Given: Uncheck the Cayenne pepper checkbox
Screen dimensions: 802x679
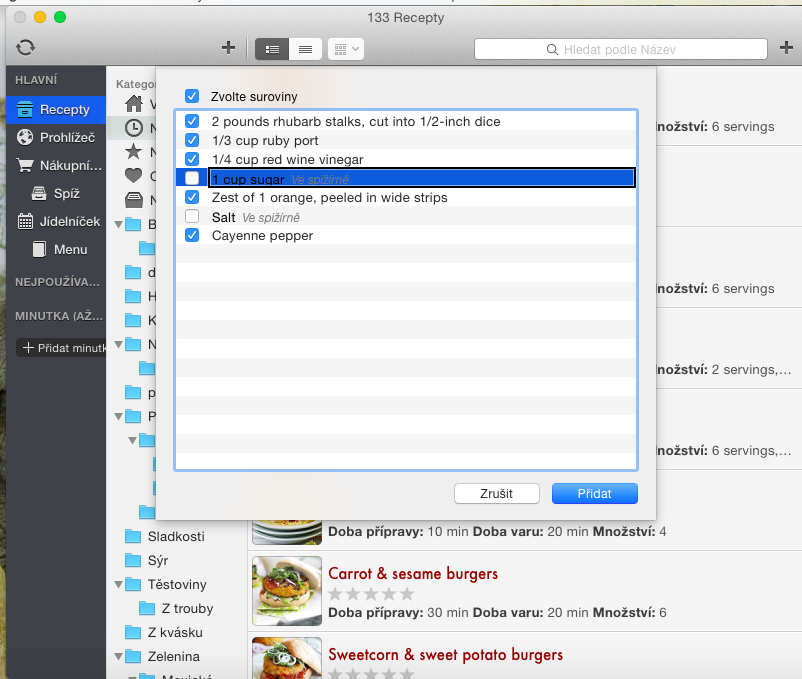Looking at the screenshot, I should point(192,236).
